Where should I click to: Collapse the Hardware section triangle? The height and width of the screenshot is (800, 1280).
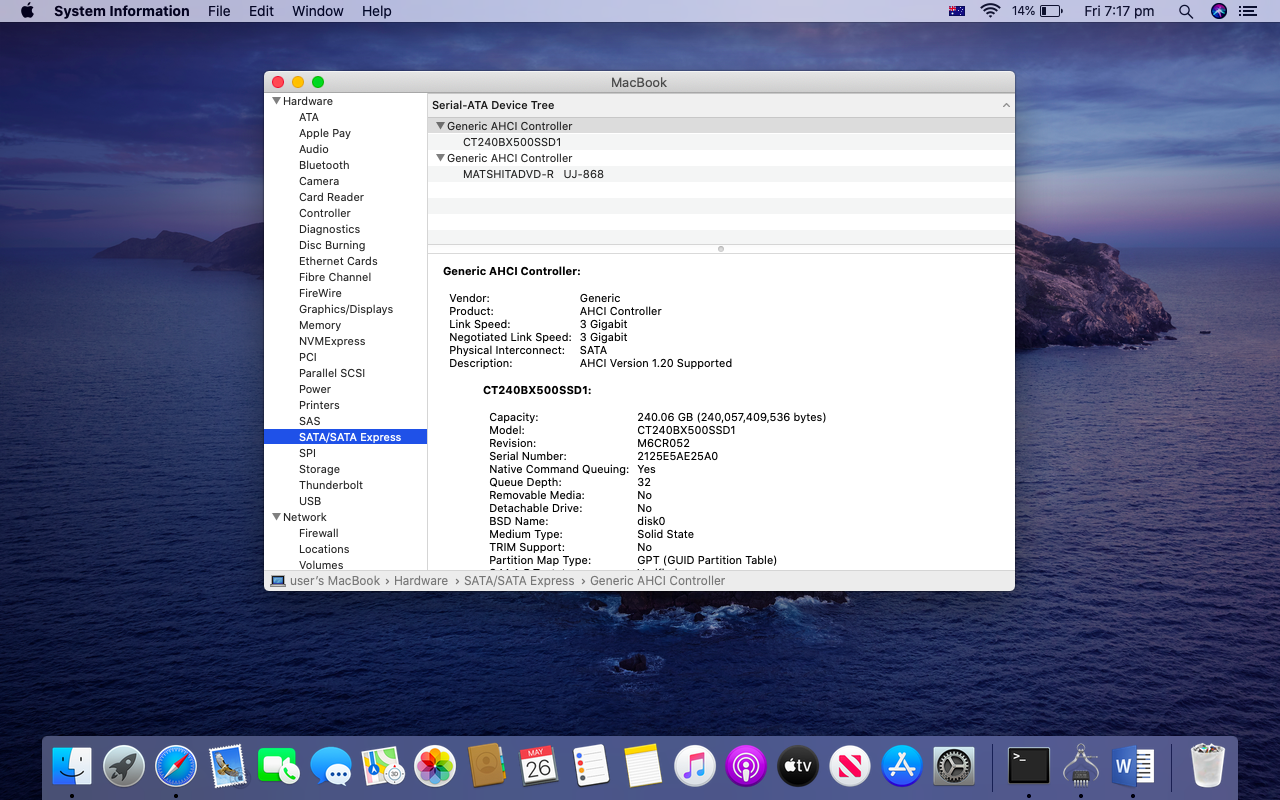coord(276,101)
